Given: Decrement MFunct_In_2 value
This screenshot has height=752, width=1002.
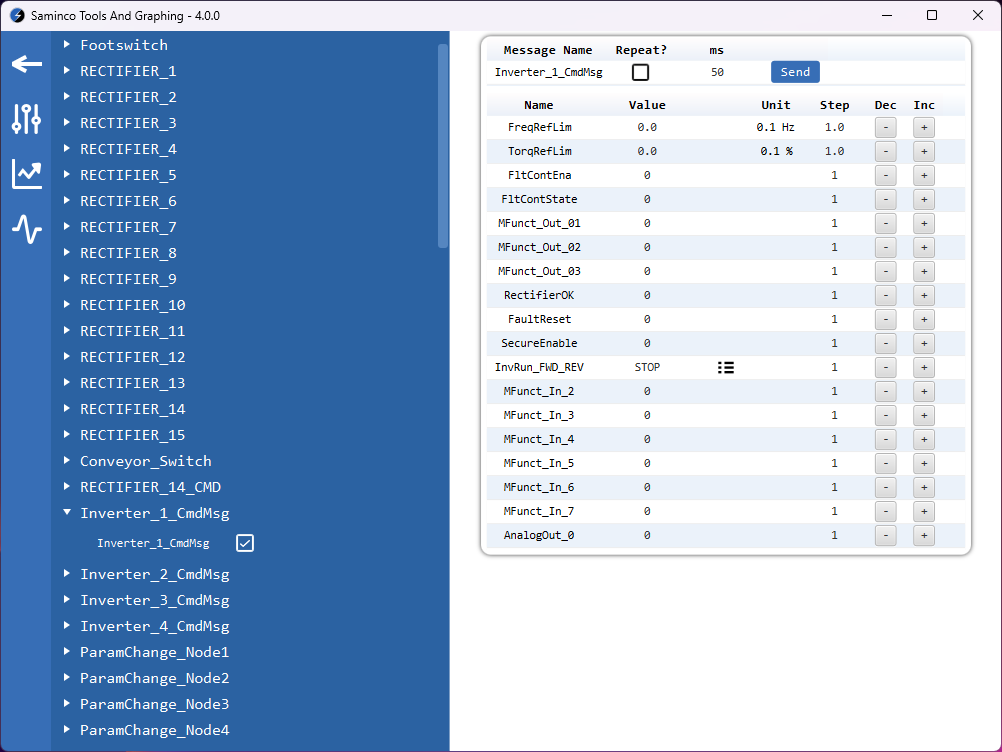Looking at the screenshot, I should pos(885,391).
